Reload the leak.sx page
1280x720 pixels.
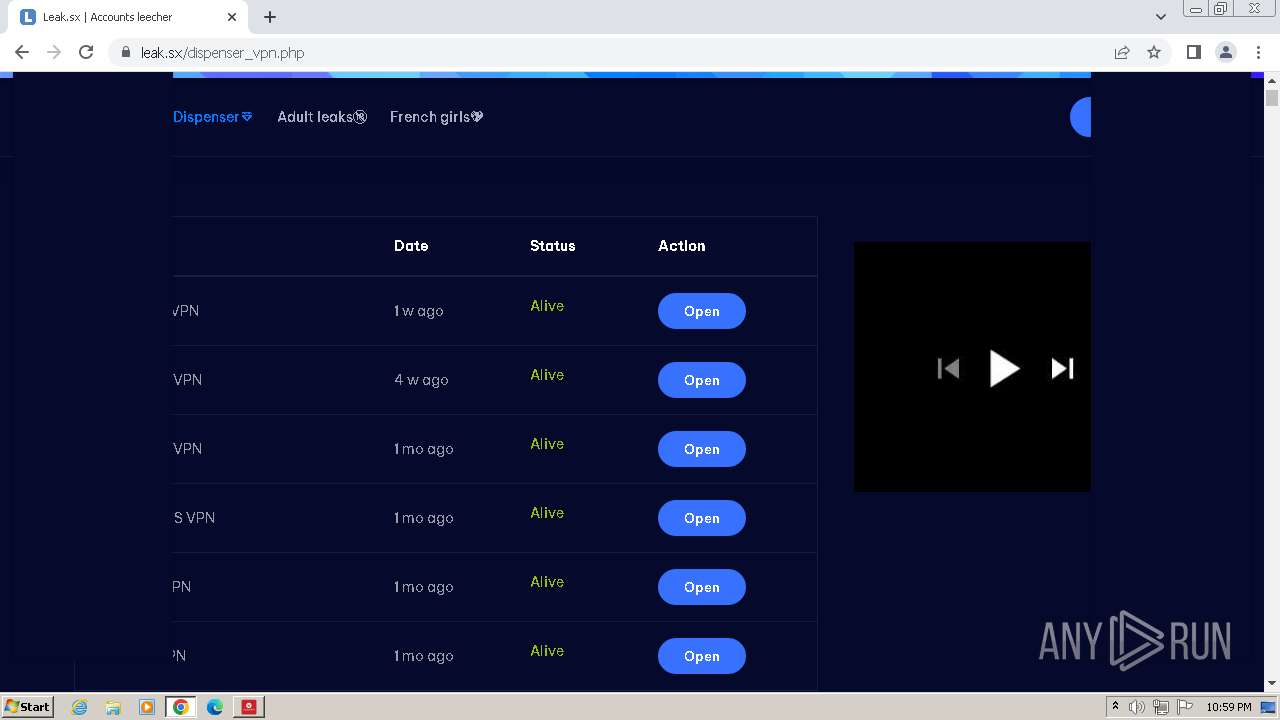86,52
